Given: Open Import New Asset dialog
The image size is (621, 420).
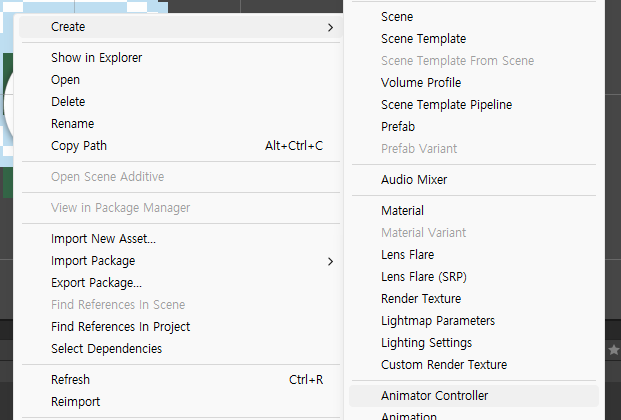Looking at the screenshot, I should (x=103, y=239).
